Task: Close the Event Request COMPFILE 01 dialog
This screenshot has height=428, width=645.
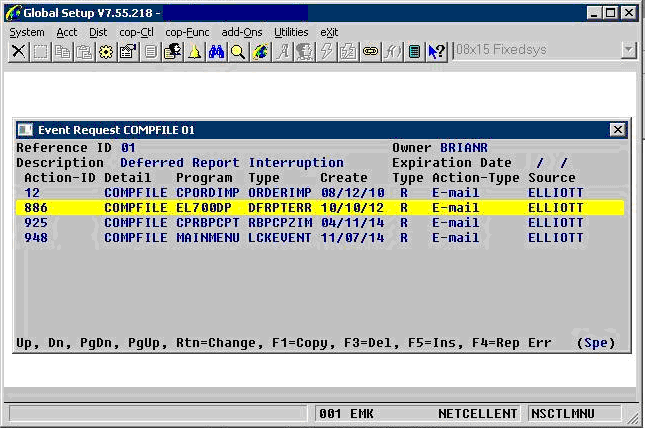Action: [617, 130]
